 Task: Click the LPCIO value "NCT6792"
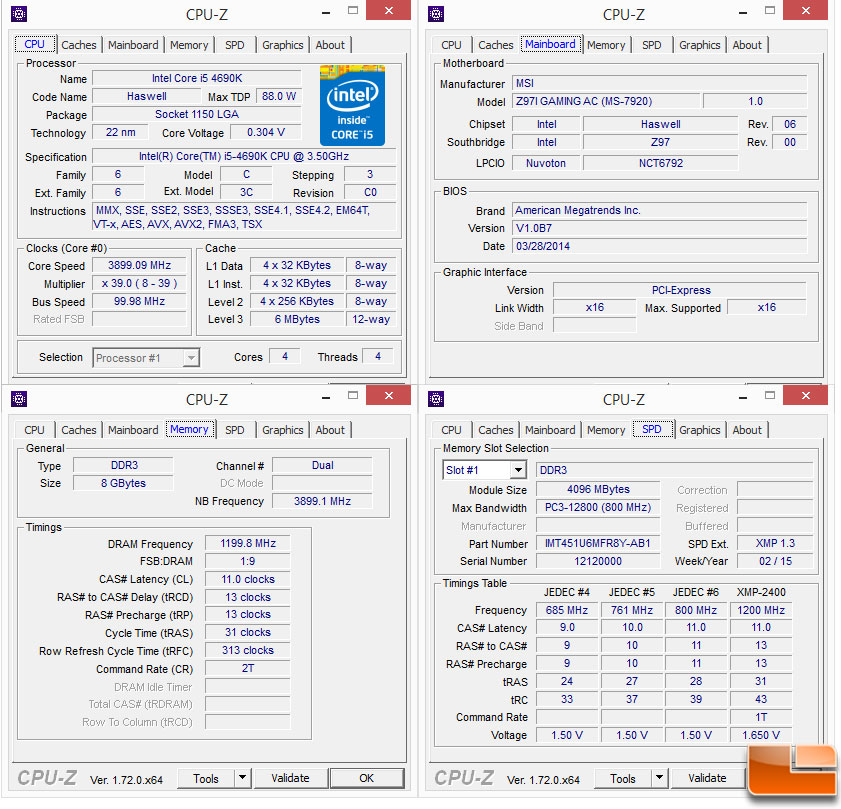(661, 163)
